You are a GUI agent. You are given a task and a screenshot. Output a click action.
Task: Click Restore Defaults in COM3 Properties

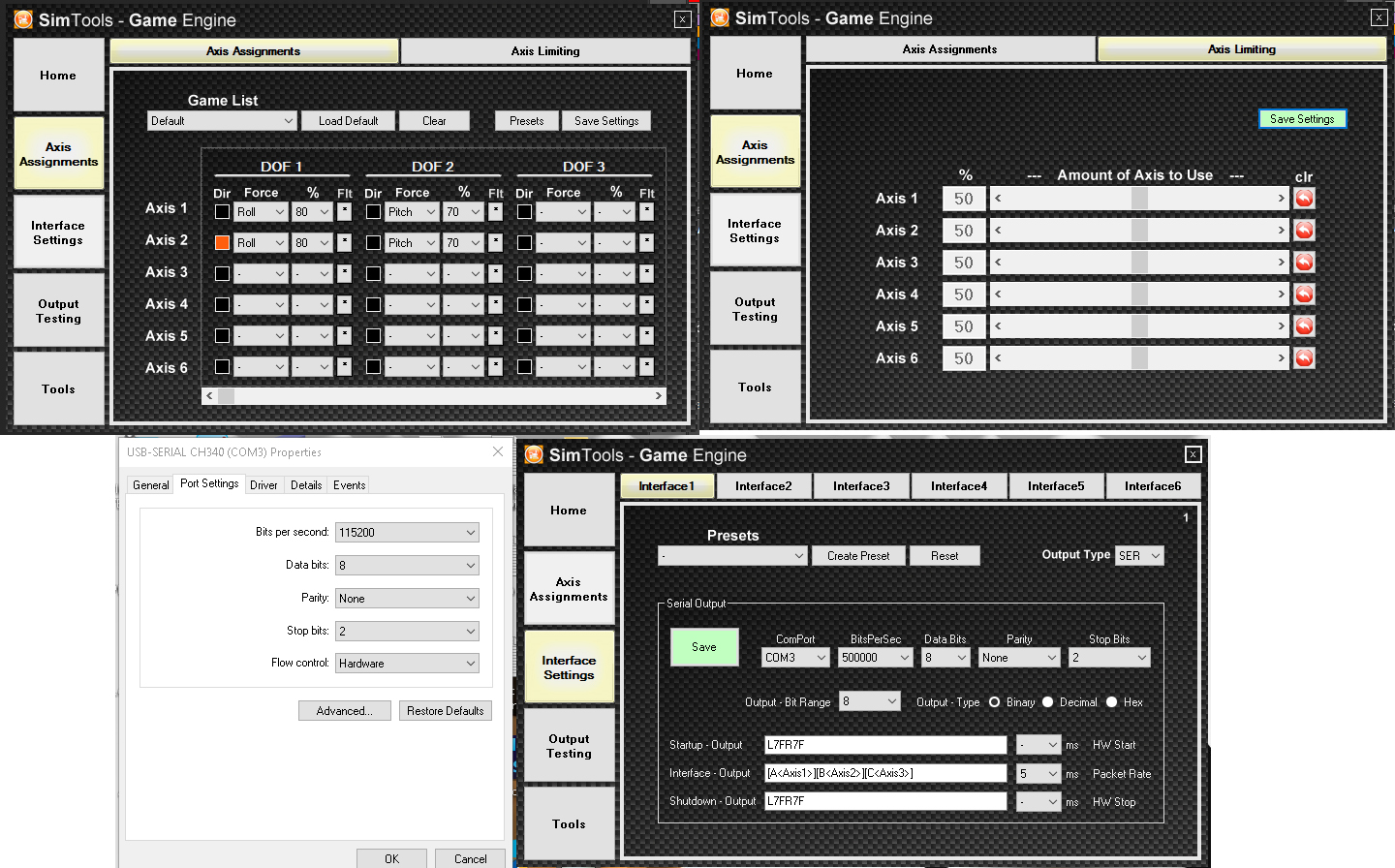(446, 711)
